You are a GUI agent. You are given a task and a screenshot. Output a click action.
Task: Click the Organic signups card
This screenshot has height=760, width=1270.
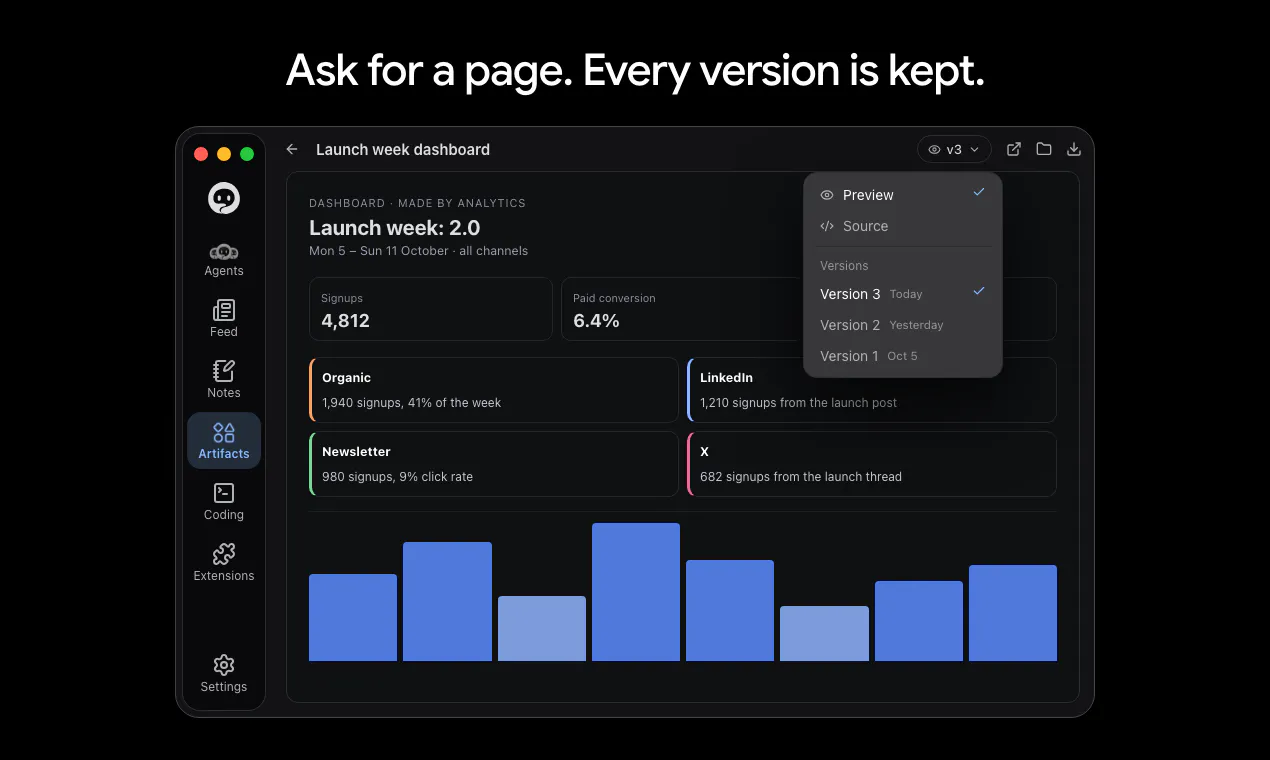[x=494, y=390]
